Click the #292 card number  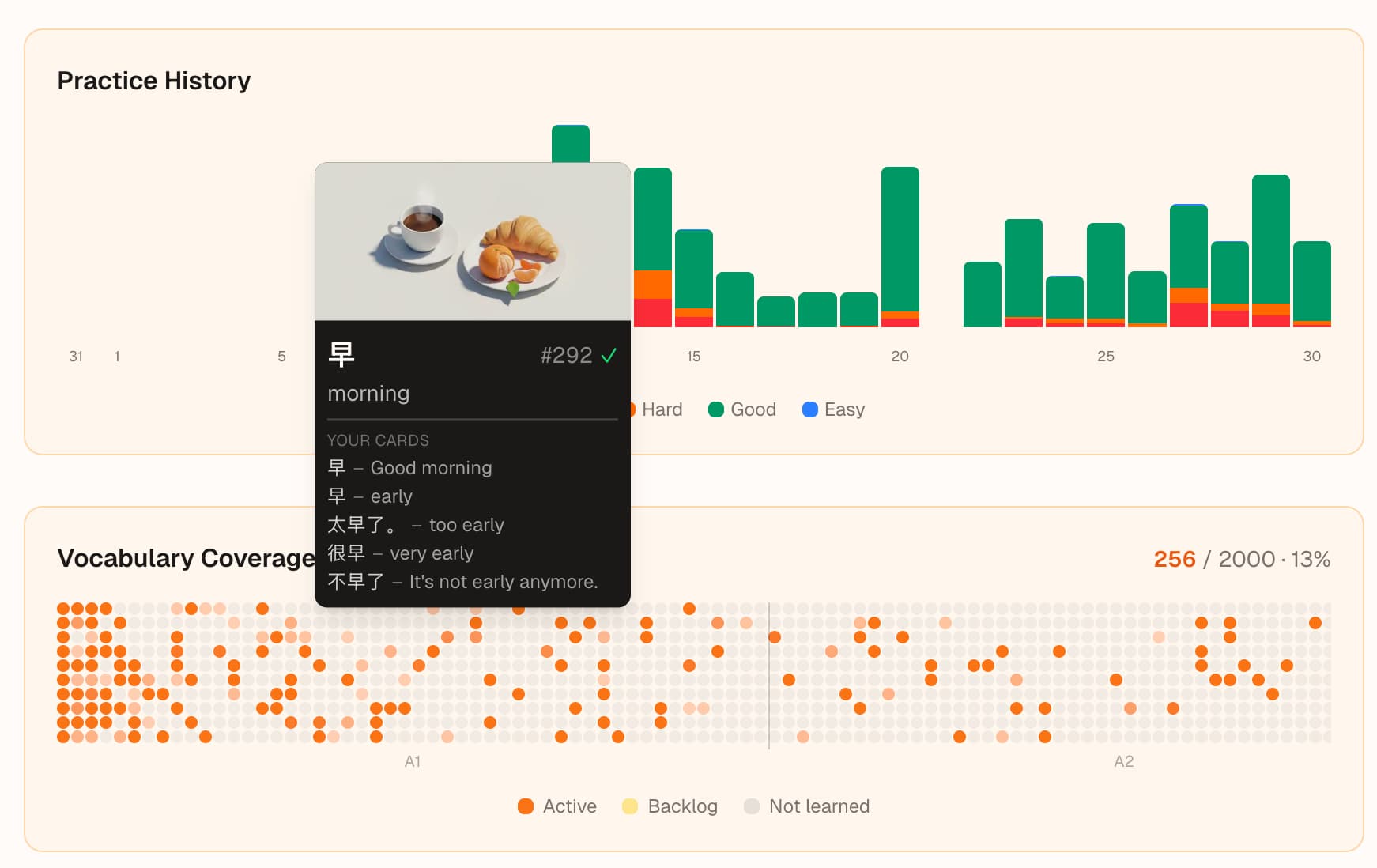(566, 356)
